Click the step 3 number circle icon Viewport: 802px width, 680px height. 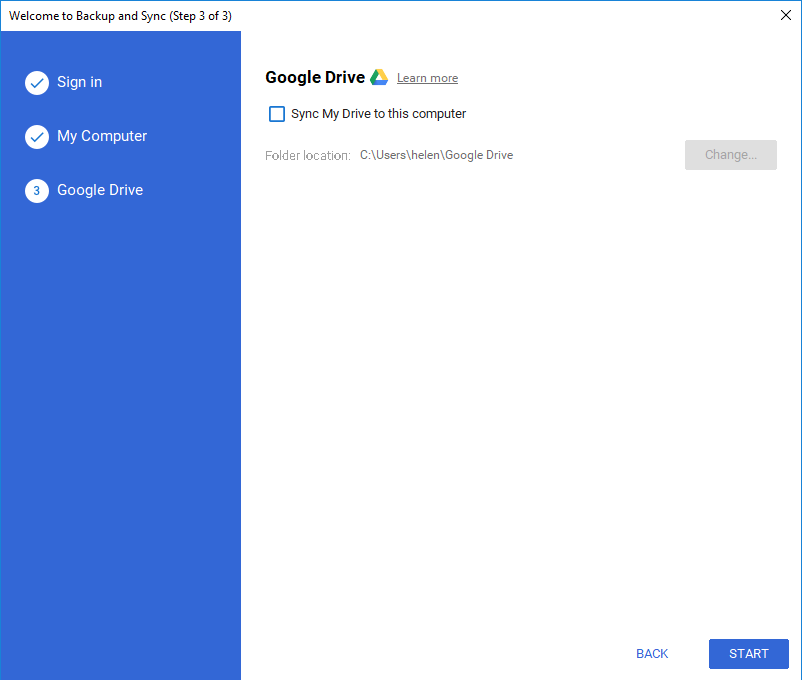(x=37, y=191)
